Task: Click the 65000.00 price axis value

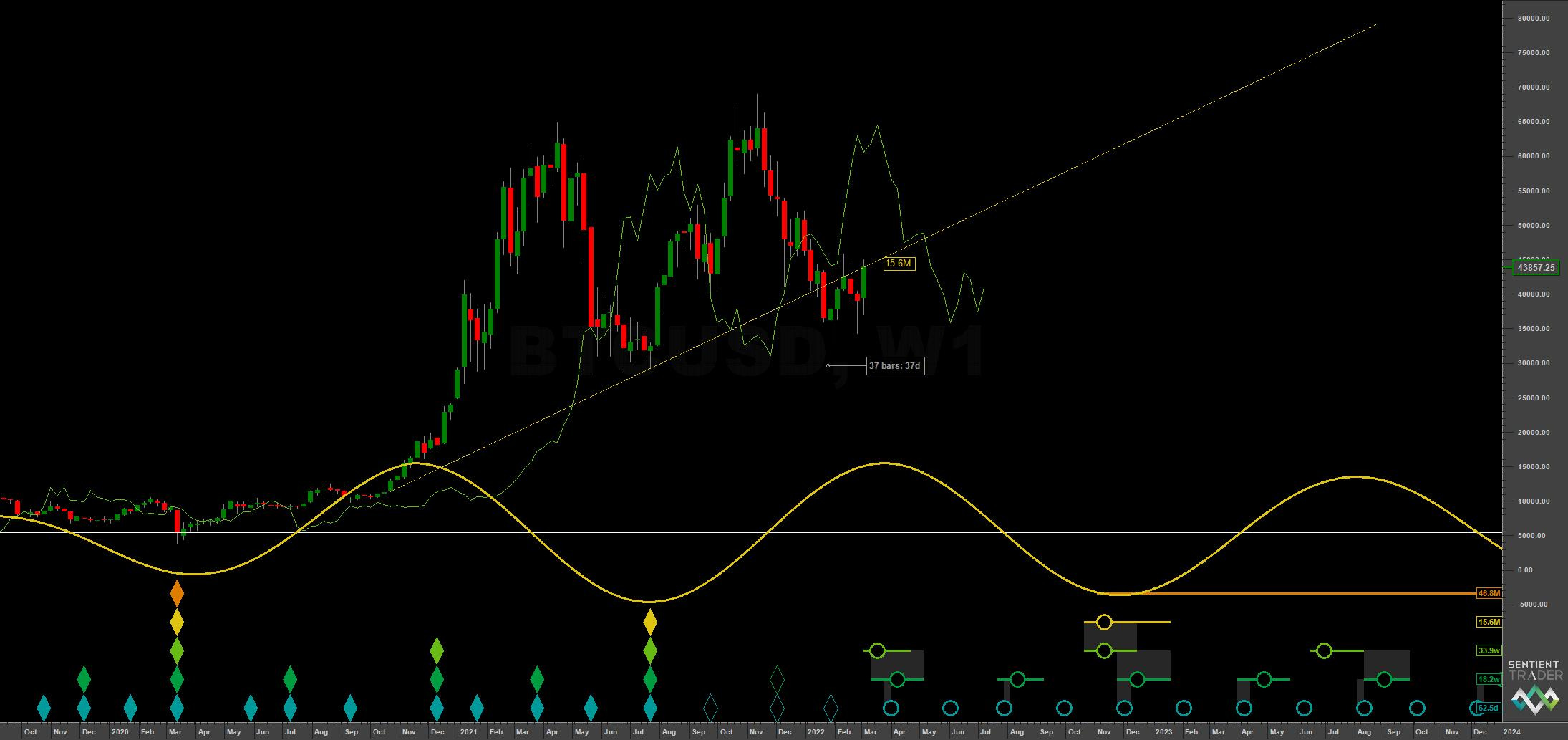Action: point(1534,122)
